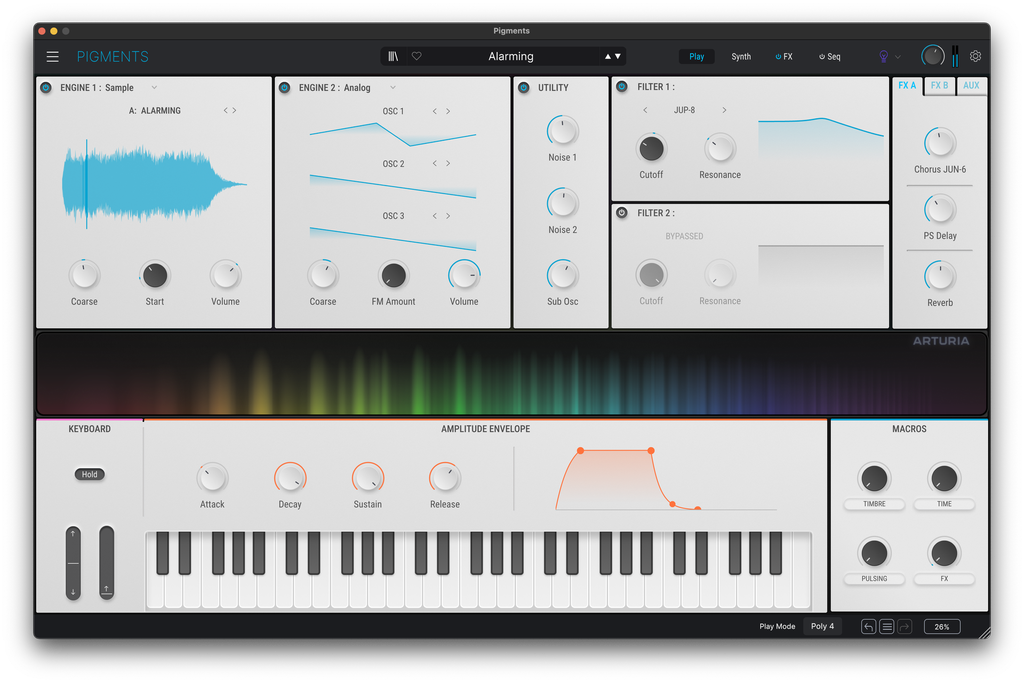
Task: Open the sound design tips lightbulb
Action: 884,57
